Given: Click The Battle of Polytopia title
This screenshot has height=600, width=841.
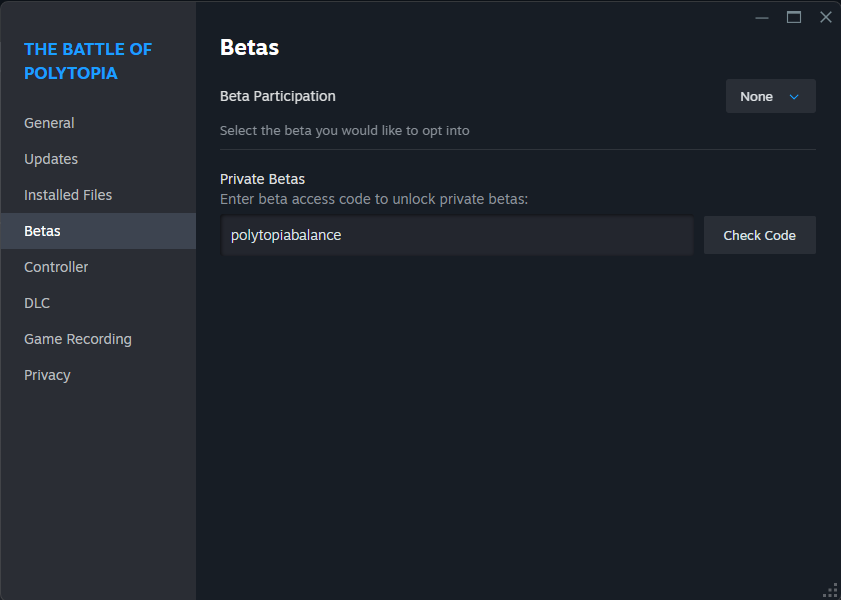Looking at the screenshot, I should pyautogui.click(x=88, y=61).
